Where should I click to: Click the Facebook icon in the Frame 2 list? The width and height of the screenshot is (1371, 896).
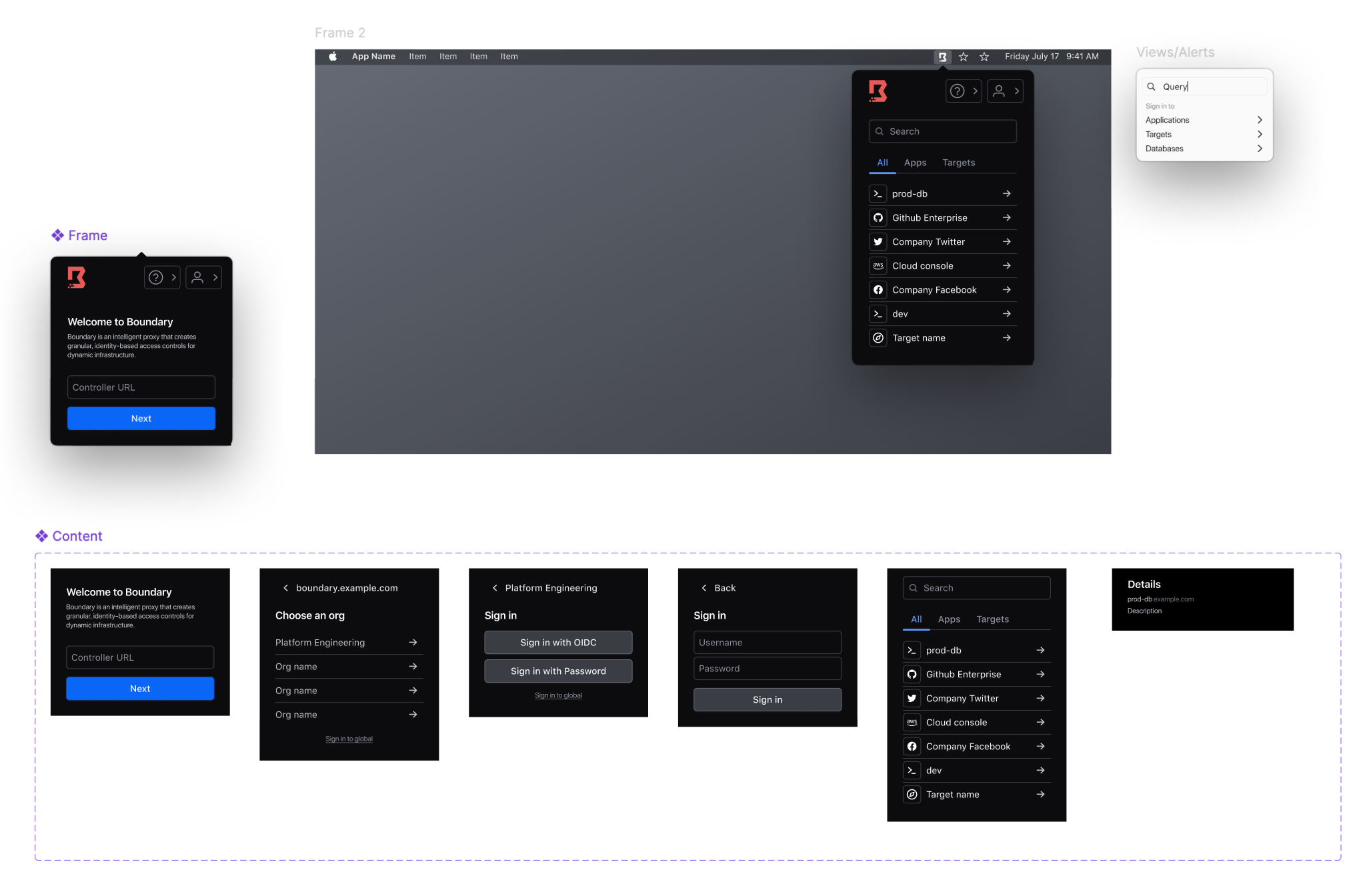[x=878, y=290]
